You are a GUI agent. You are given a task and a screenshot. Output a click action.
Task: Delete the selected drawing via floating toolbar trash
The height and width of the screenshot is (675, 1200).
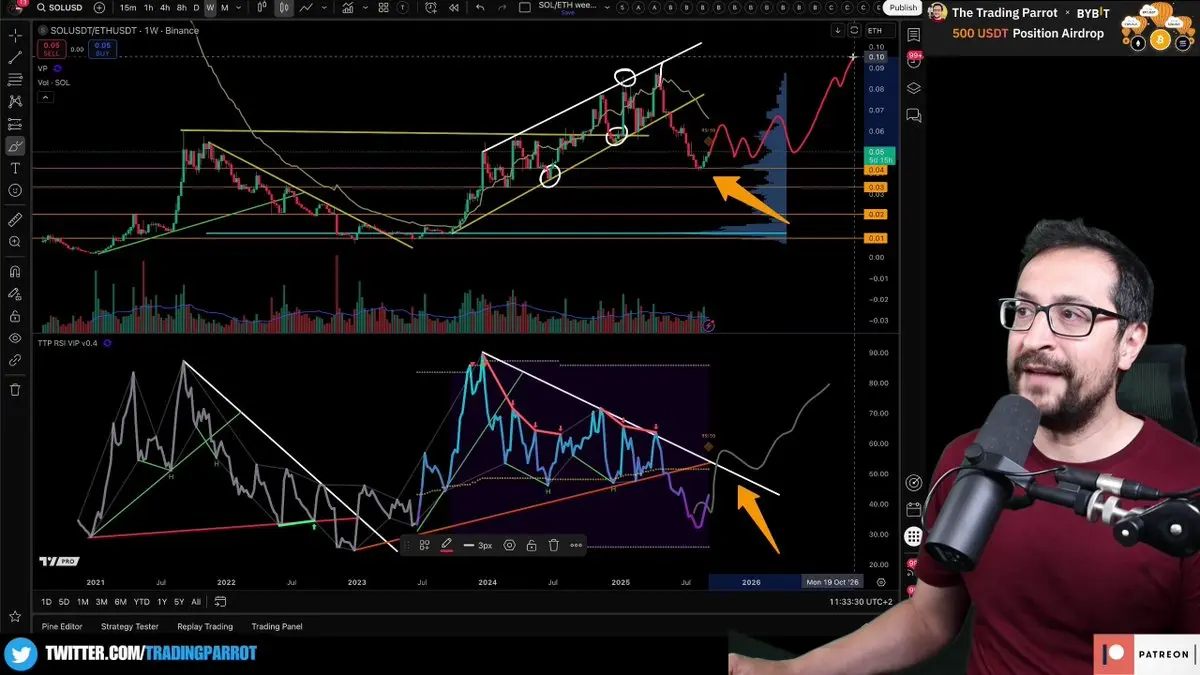[x=553, y=545]
